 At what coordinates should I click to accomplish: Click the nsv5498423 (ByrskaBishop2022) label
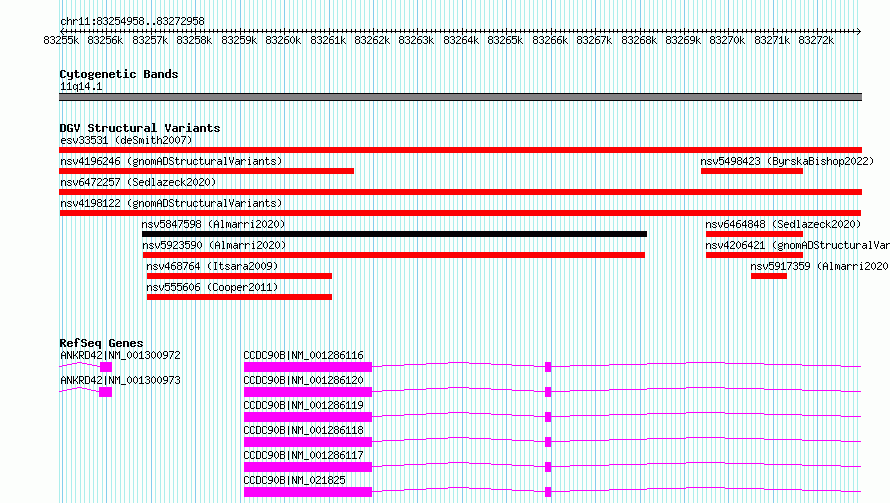787,161
